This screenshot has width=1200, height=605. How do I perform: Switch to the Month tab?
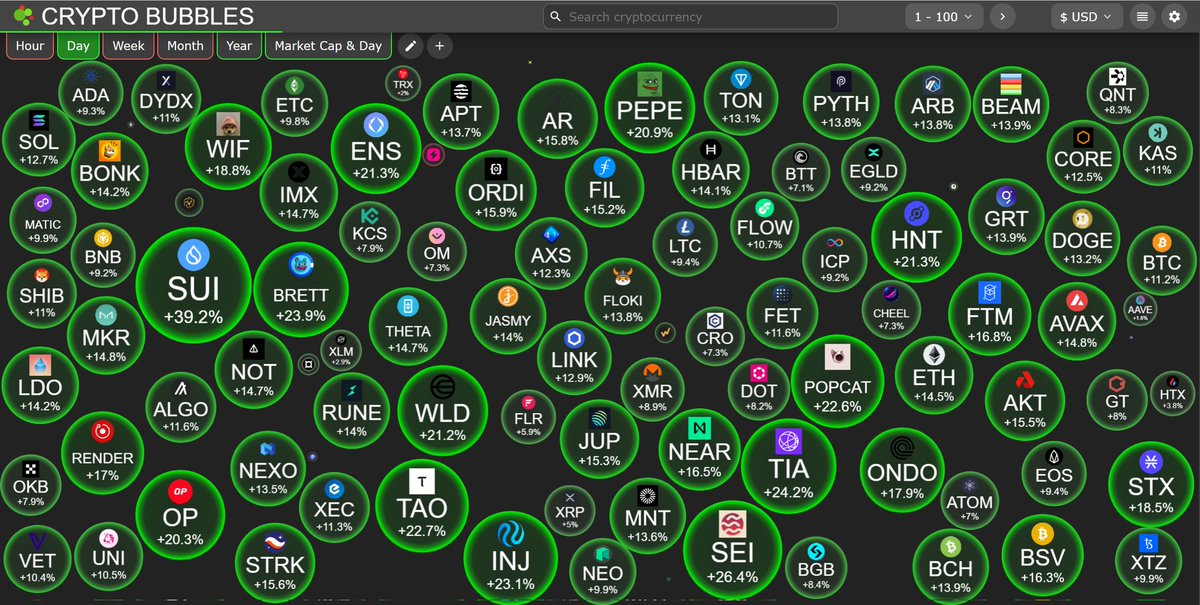185,46
